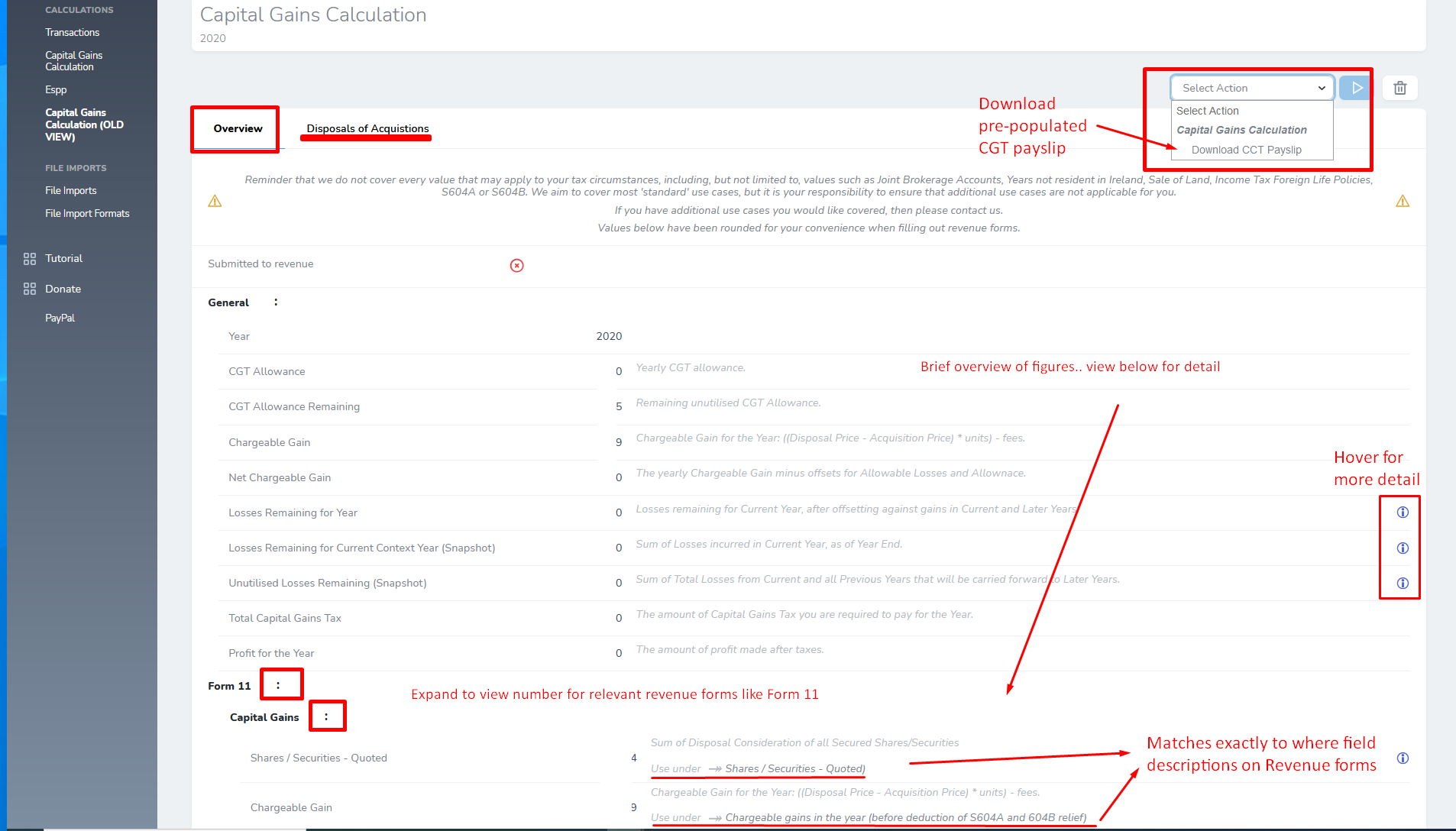The image size is (1456, 831).
Task: Click the info icon for Losses Remaining for Current Context Year
Action: pyautogui.click(x=1403, y=548)
